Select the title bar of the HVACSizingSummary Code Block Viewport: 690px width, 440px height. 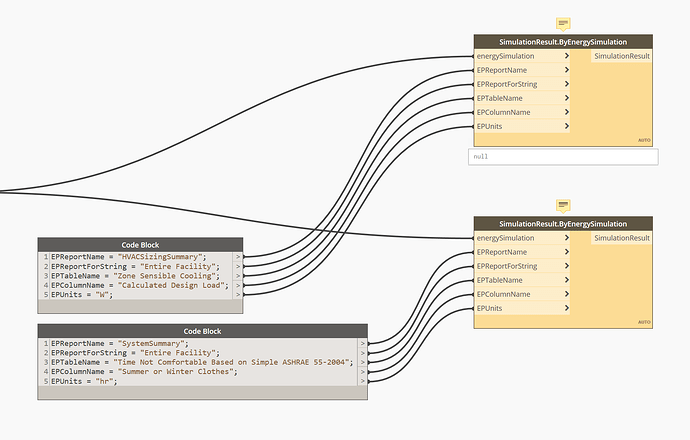click(x=140, y=245)
